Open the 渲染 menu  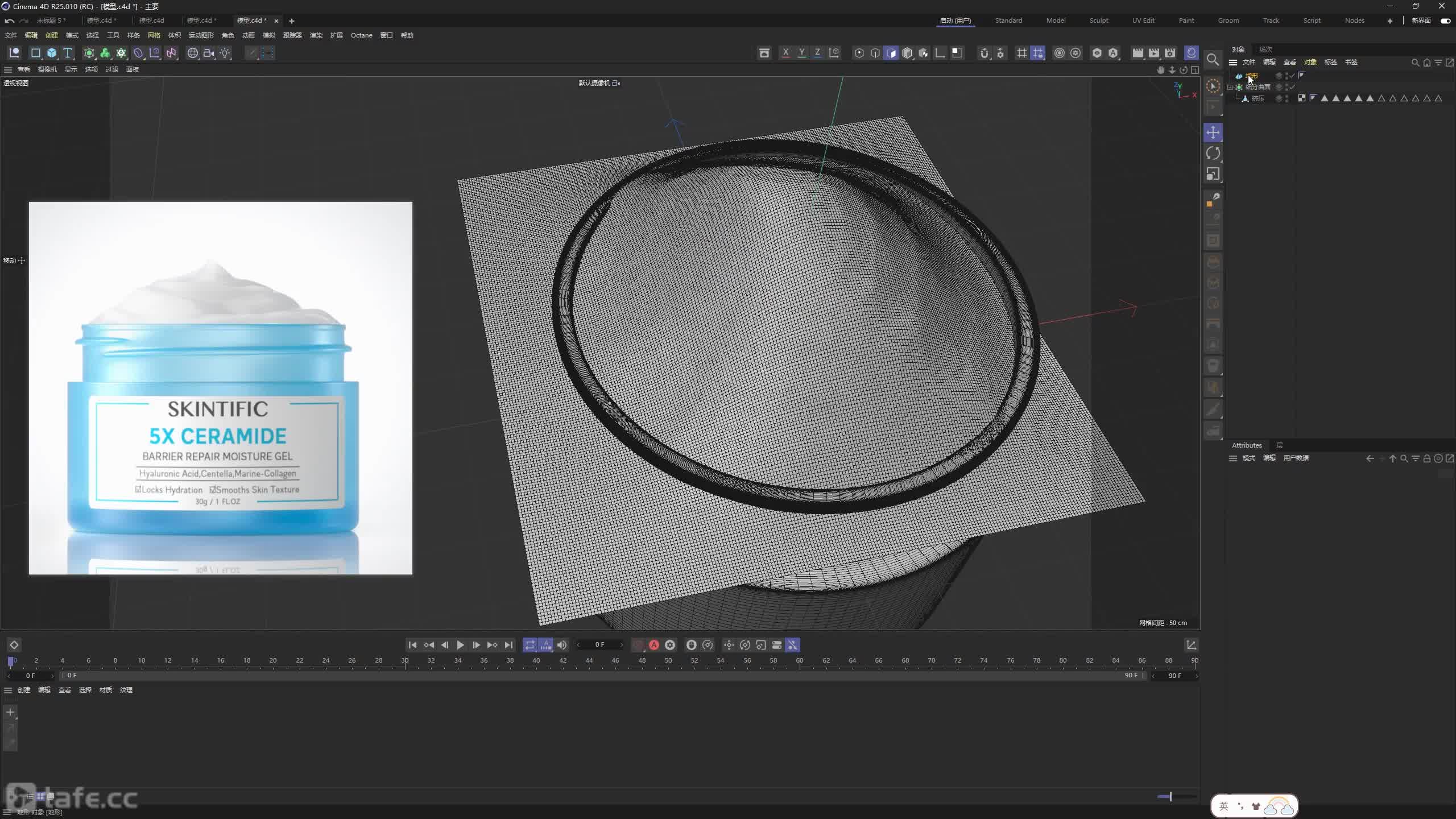pyautogui.click(x=316, y=35)
